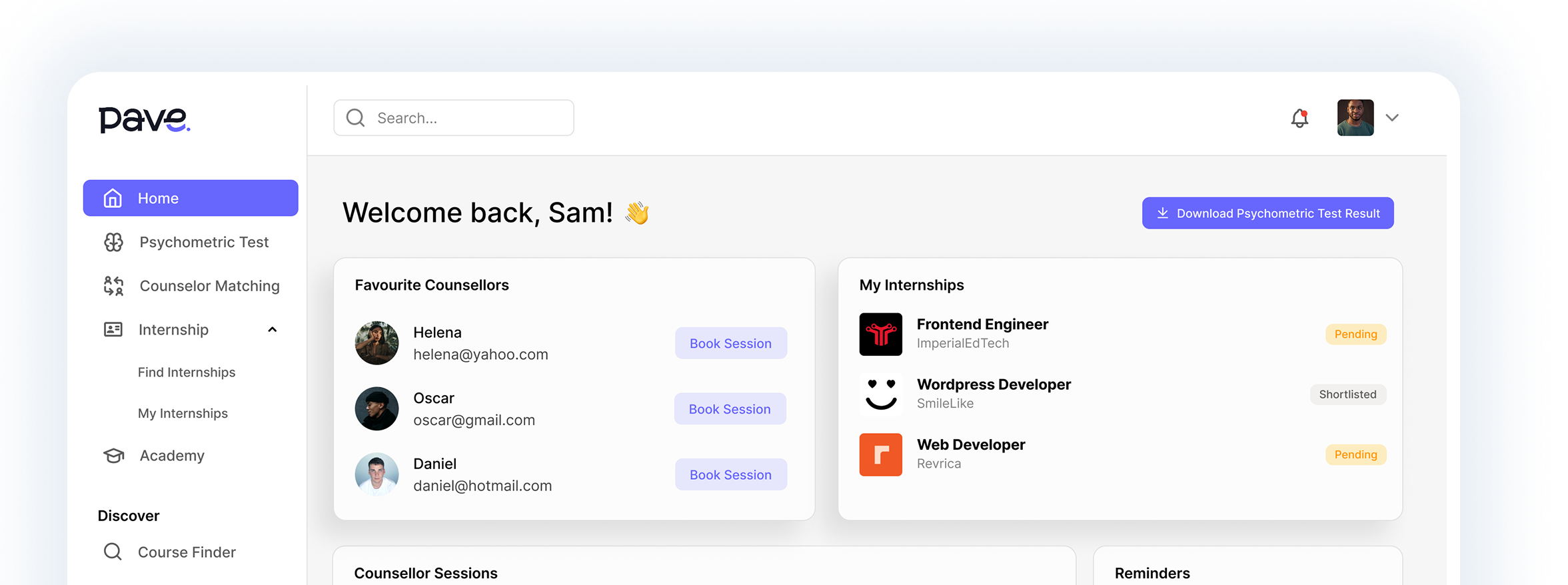Click Helena's profile photo
Screen dimensions: 1568x585
click(377, 343)
